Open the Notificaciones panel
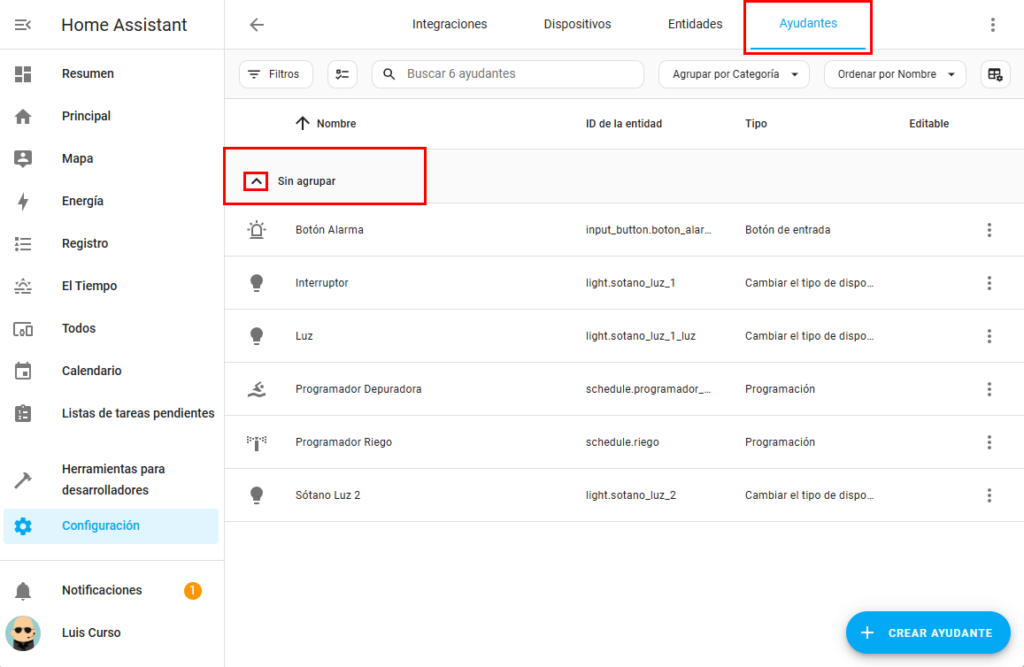The height and width of the screenshot is (667, 1024). pos(101,590)
